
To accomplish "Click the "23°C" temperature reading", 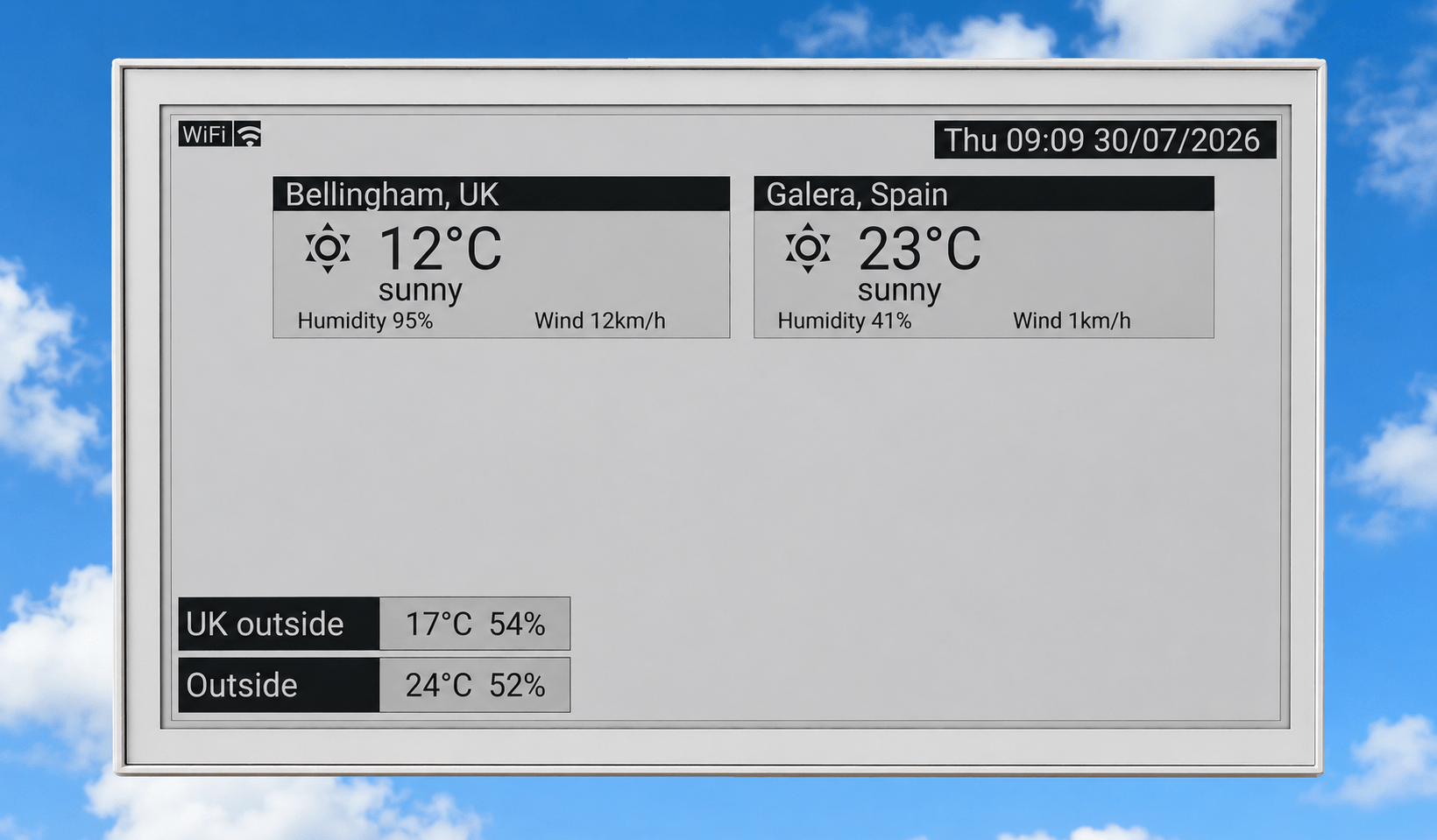I will tap(919, 250).
